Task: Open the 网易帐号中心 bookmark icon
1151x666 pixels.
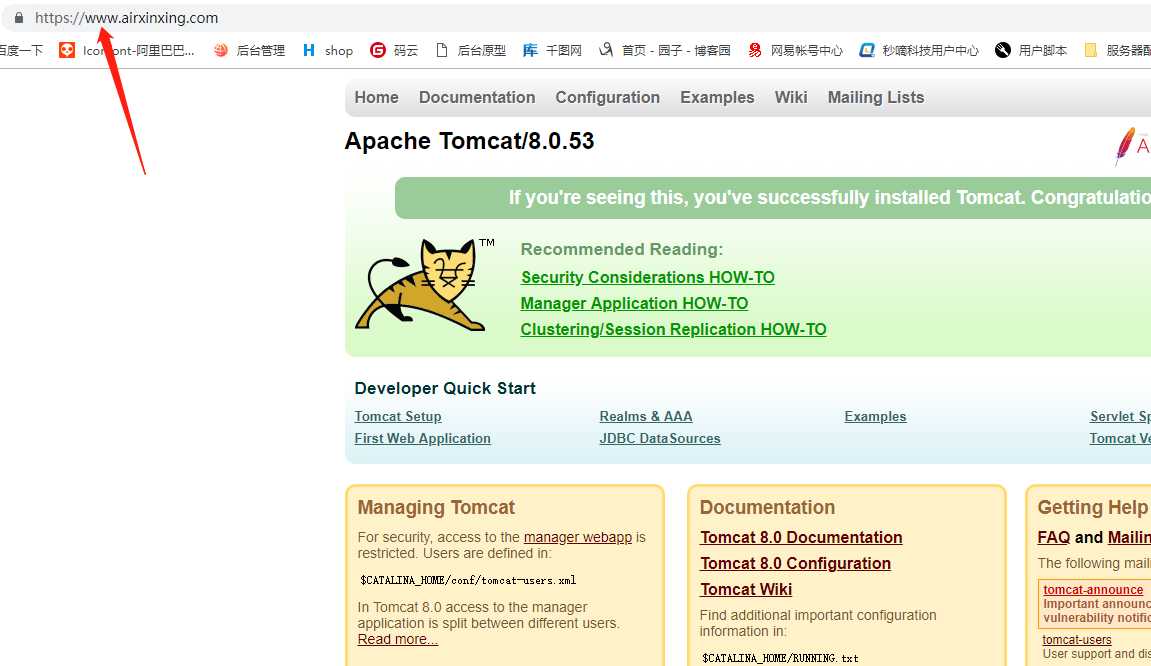Action: coord(755,50)
